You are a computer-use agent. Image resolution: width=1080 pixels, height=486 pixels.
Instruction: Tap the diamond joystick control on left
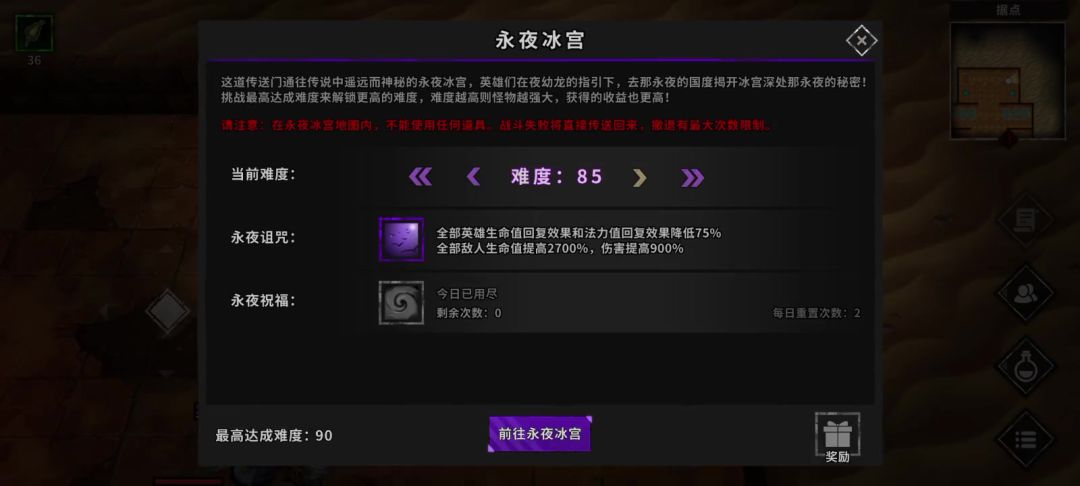point(167,311)
